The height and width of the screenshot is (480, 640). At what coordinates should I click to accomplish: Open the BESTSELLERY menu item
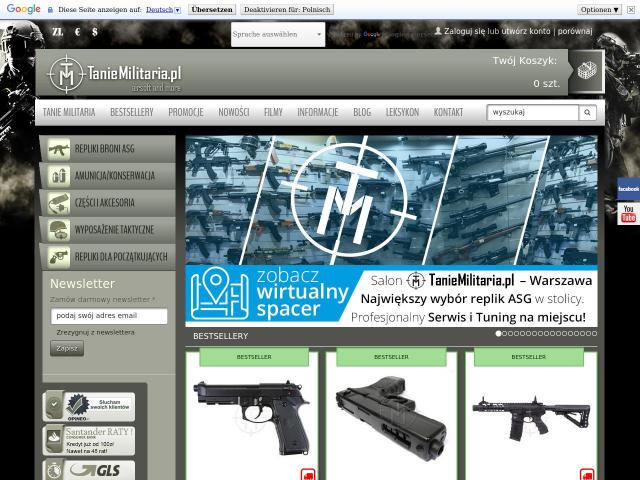(132, 112)
